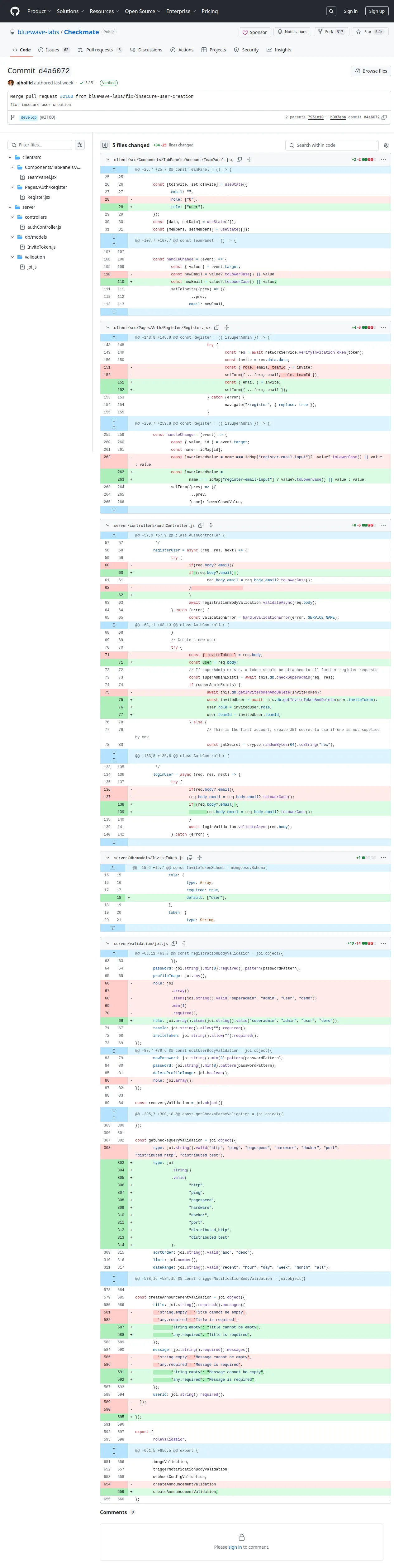Switch to Pull requests tab

coord(100,50)
